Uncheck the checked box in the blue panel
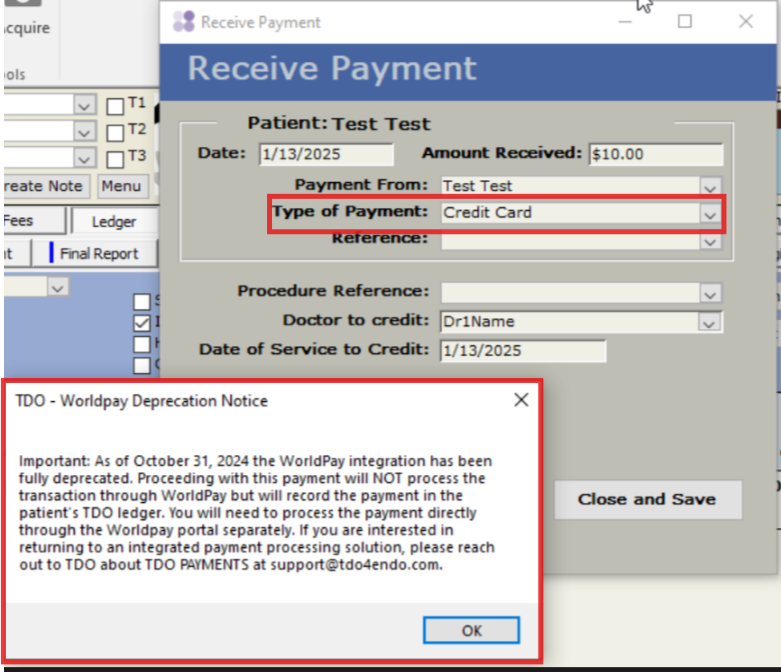781x672 pixels. [142, 322]
